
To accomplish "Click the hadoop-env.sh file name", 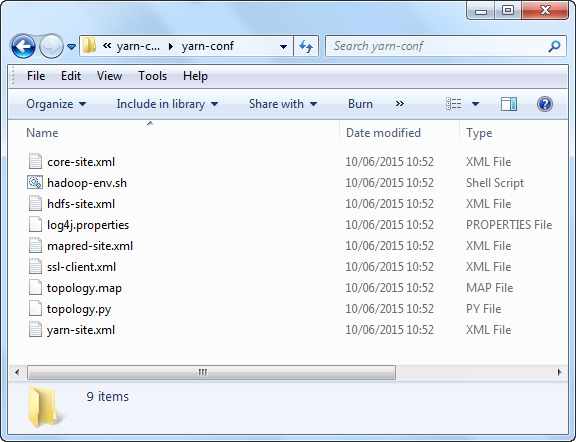I will tap(87, 183).
